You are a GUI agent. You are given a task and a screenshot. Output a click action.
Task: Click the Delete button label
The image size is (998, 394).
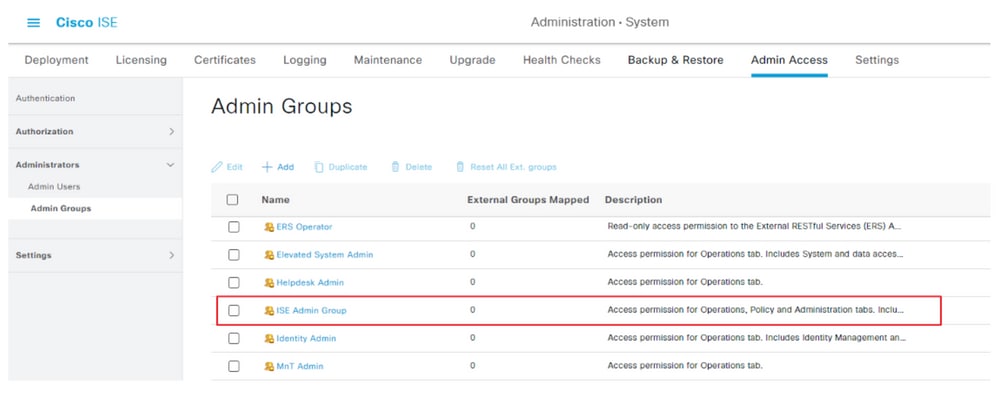pos(419,167)
